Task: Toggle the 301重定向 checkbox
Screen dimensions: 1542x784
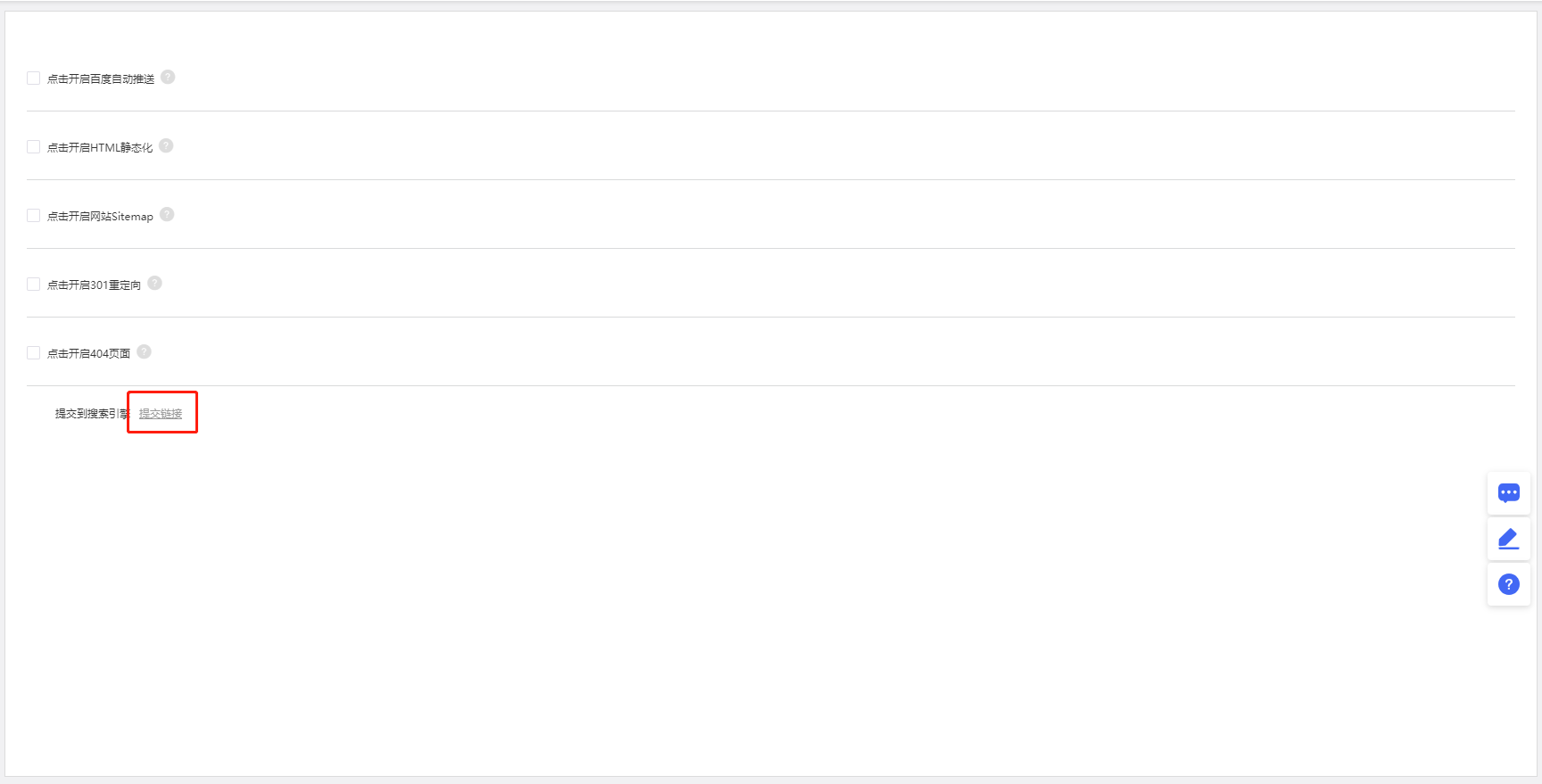Action: [x=34, y=285]
